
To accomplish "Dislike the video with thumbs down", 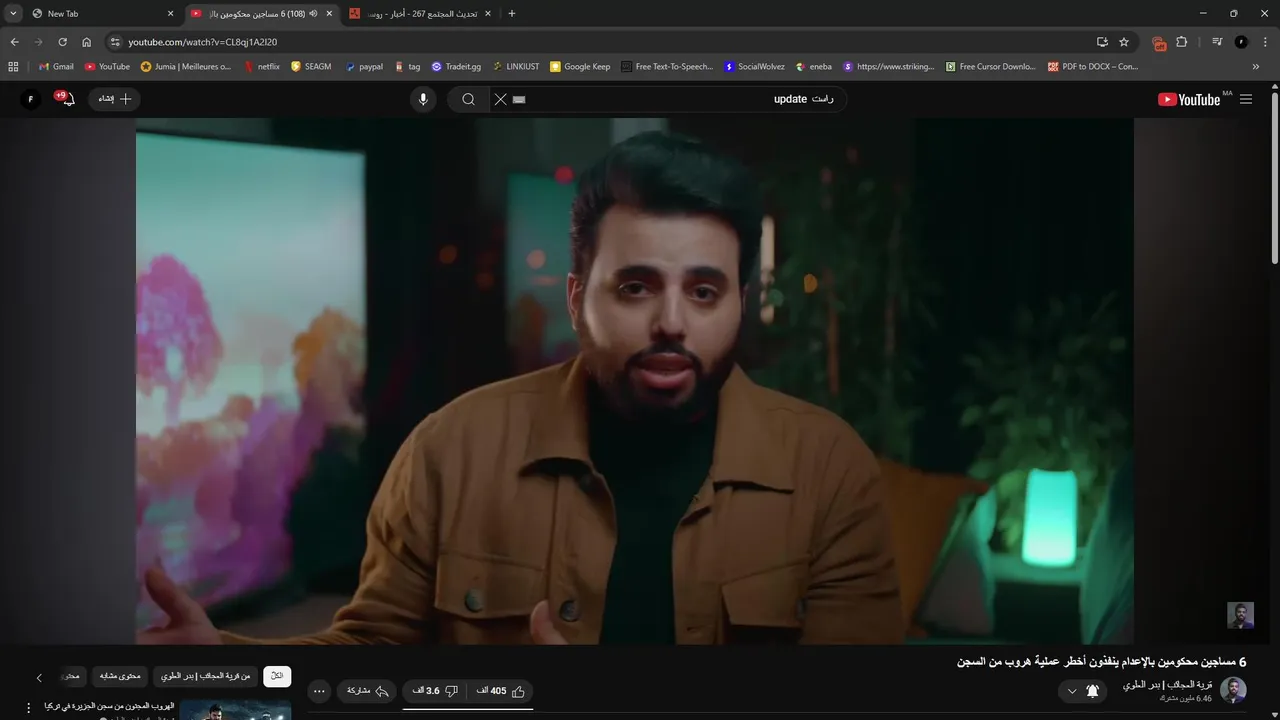I will tap(435, 691).
